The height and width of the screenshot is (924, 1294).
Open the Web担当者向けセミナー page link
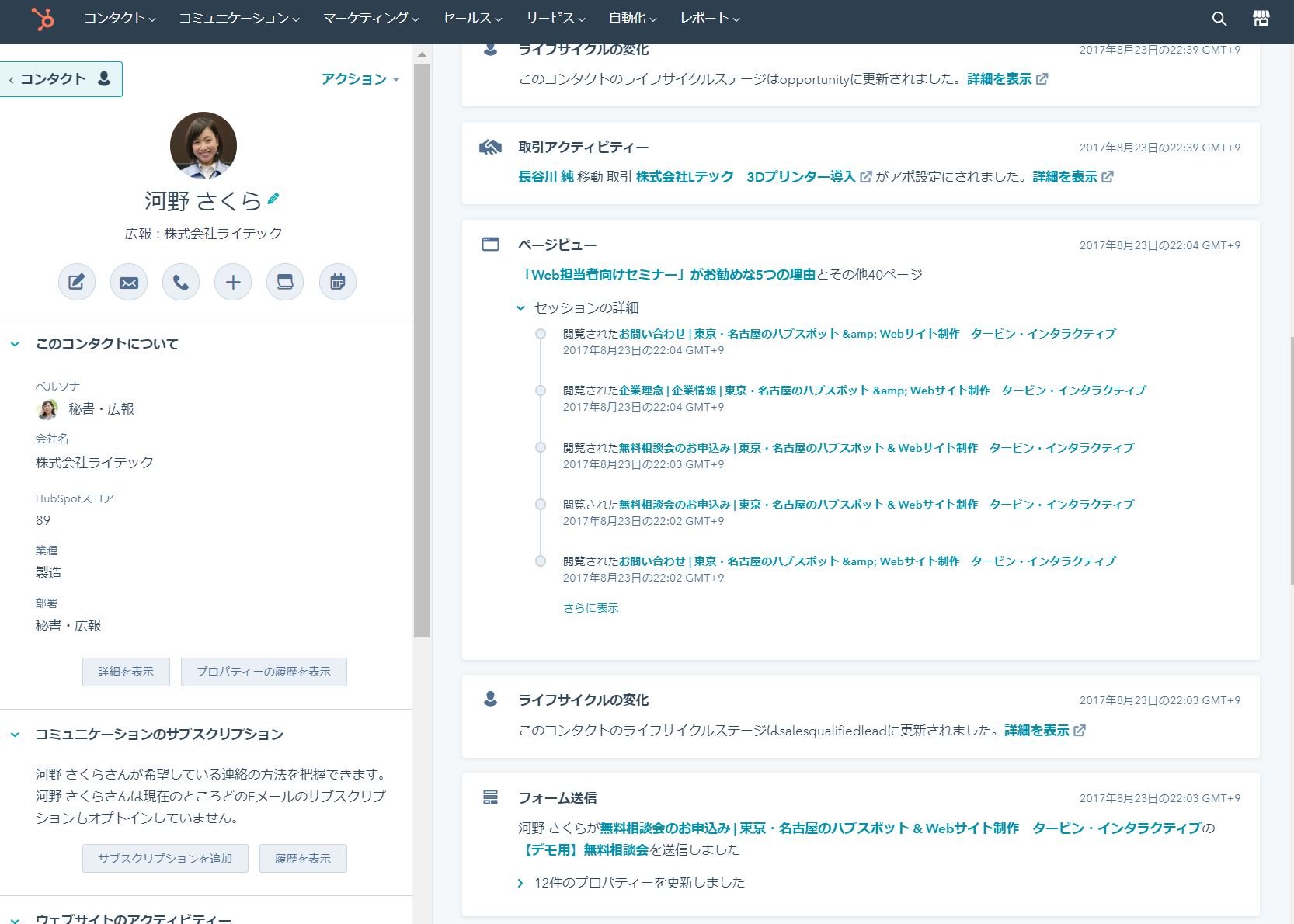(x=669, y=275)
